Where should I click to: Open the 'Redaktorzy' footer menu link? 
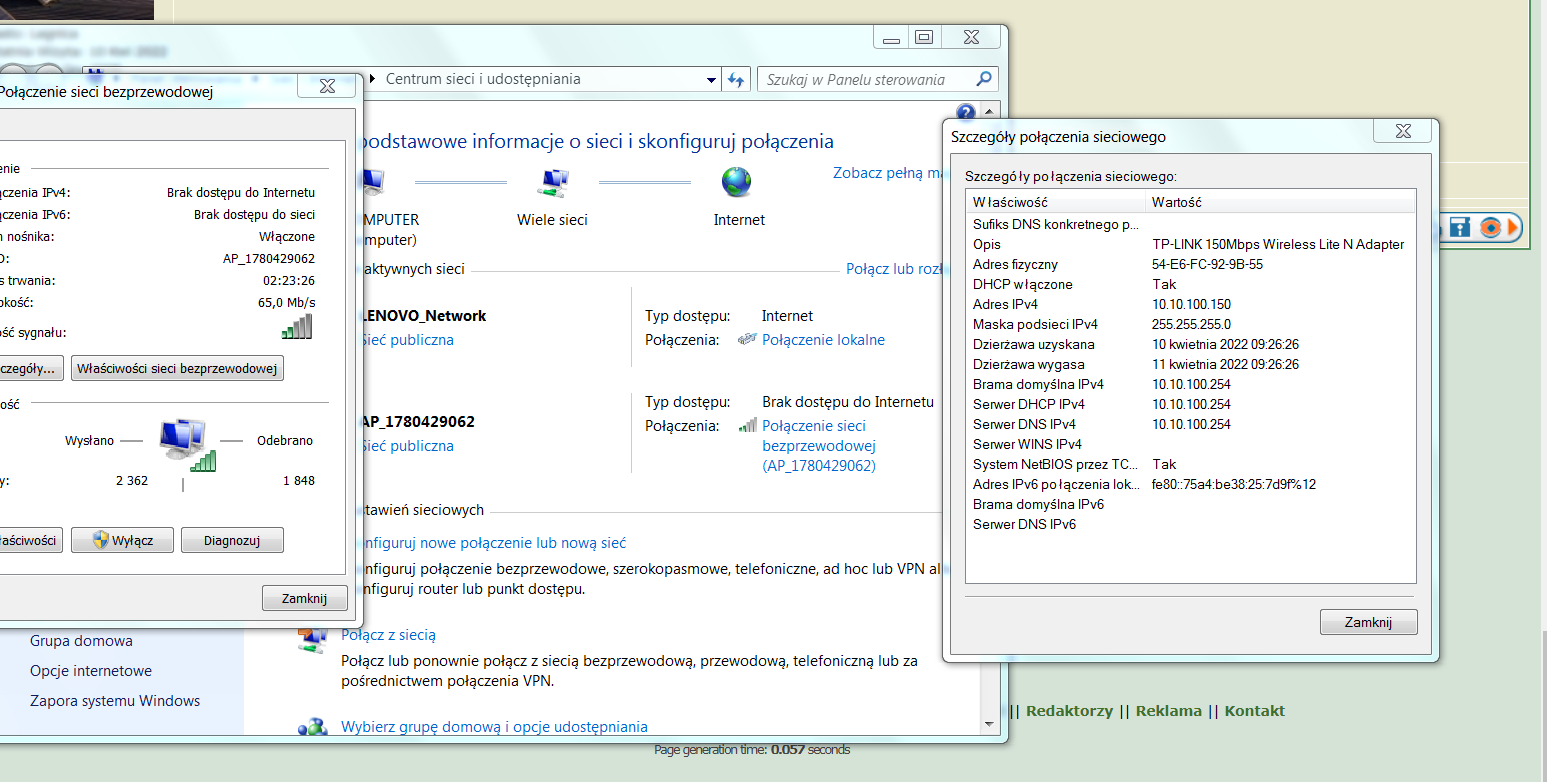coord(1069,711)
